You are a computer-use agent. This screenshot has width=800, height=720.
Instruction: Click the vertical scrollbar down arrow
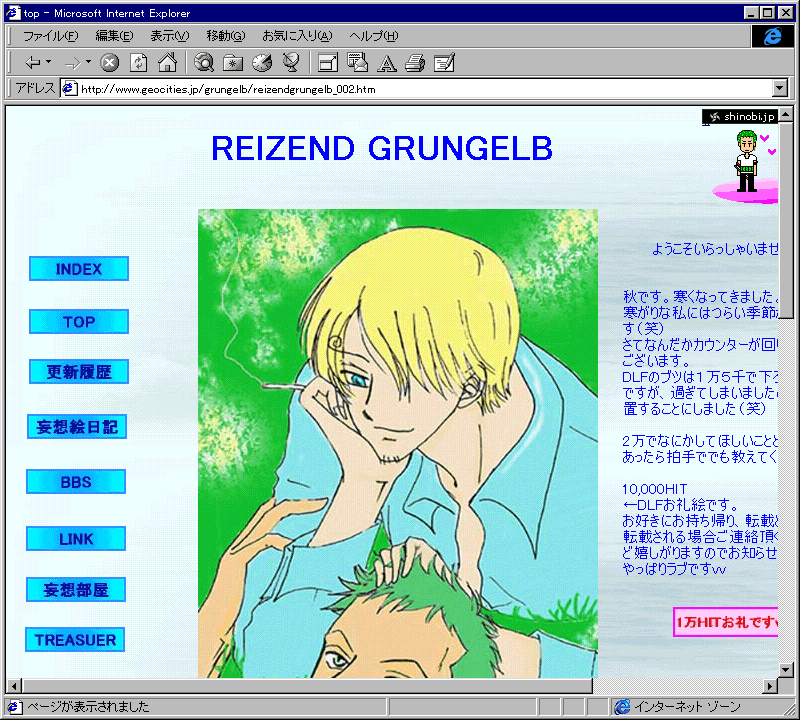[786, 669]
